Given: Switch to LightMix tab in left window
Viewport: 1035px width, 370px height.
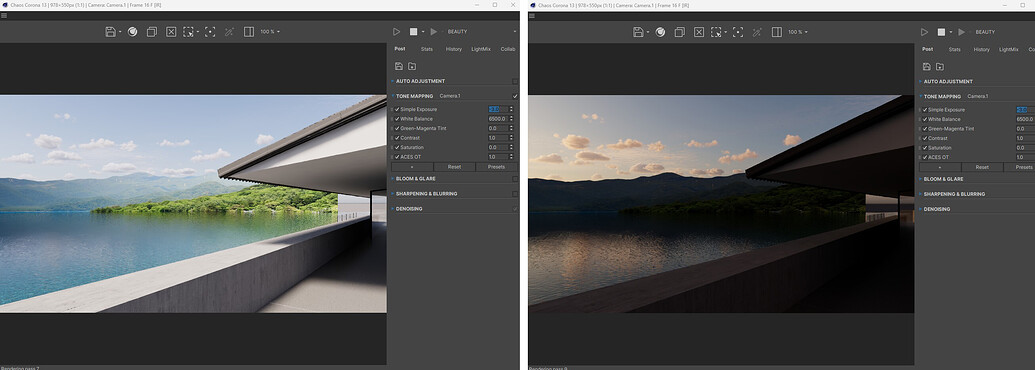Looking at the screenshot, I should 481,49.
